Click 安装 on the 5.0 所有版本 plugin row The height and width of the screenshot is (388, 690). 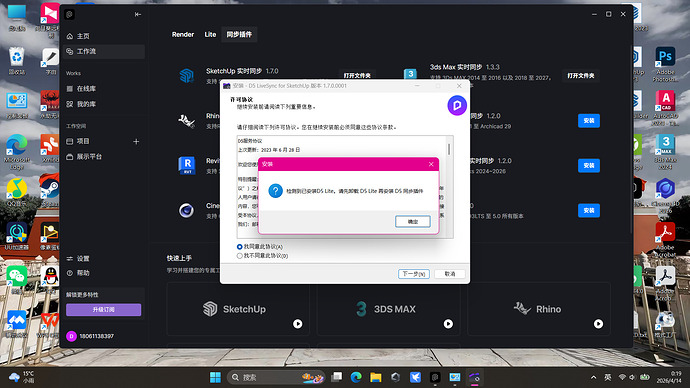click(x=589, y=210)
